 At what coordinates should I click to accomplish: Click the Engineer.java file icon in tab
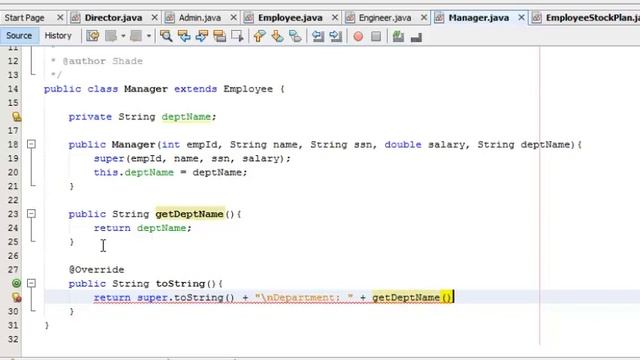pyautogui.click(x=350, y=18)
